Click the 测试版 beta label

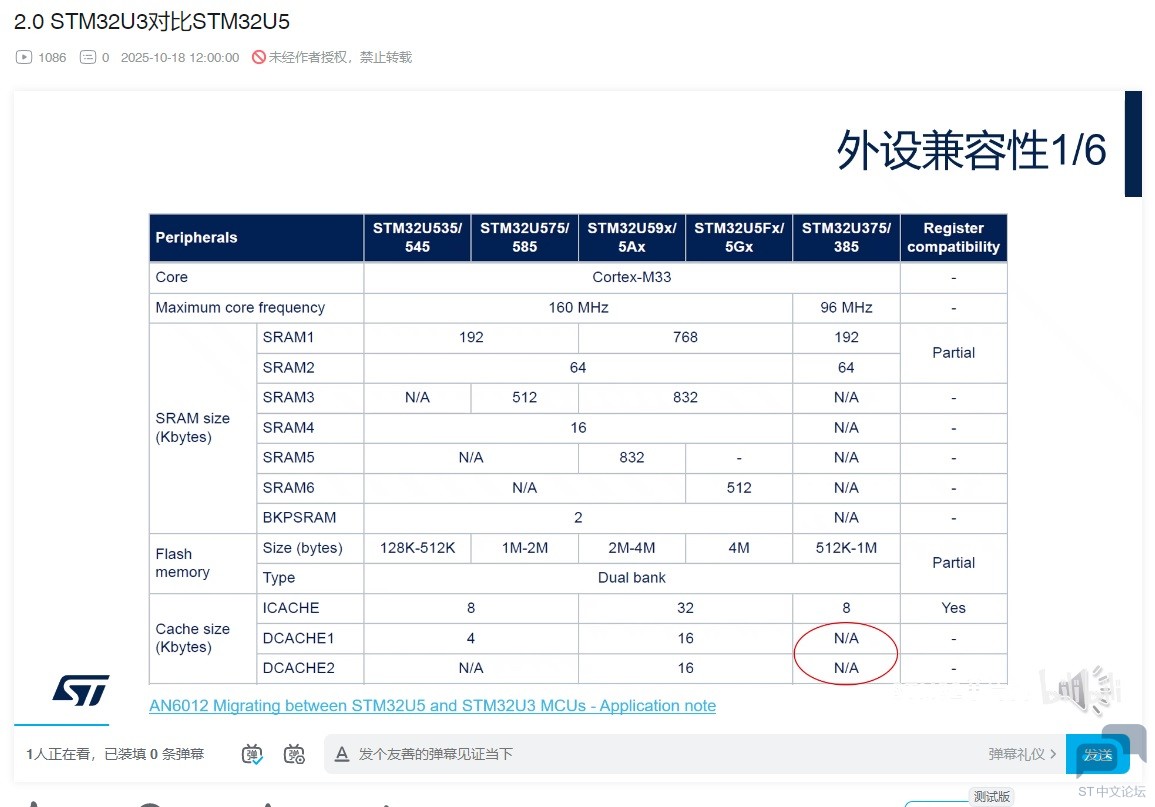pos(991,797)
